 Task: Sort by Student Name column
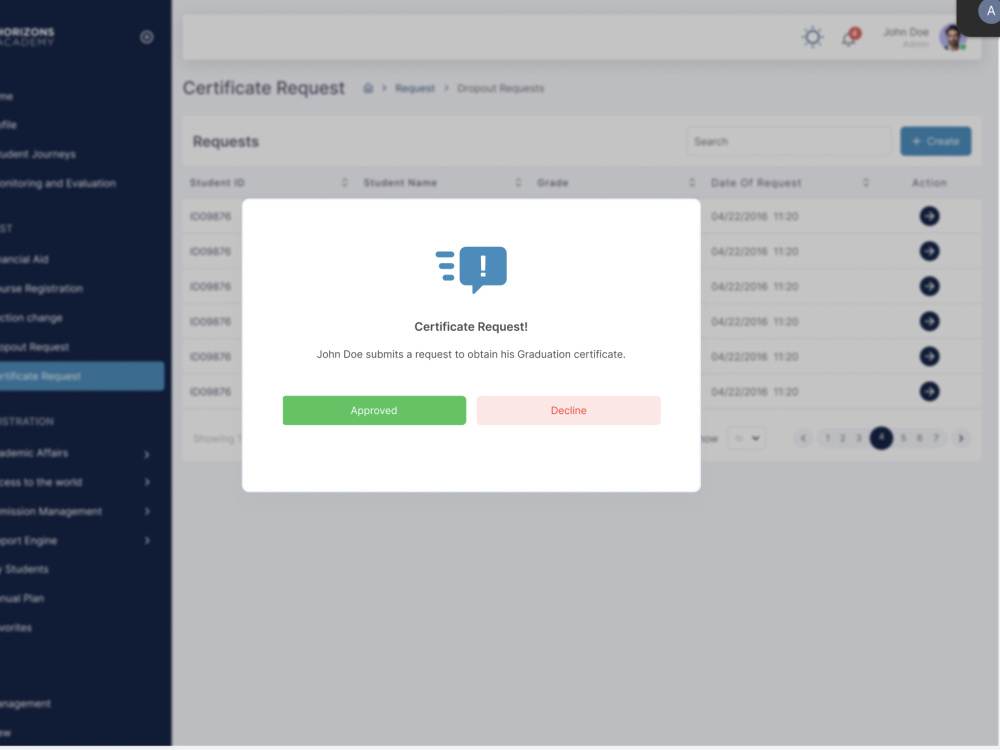(x=518, y=182)
